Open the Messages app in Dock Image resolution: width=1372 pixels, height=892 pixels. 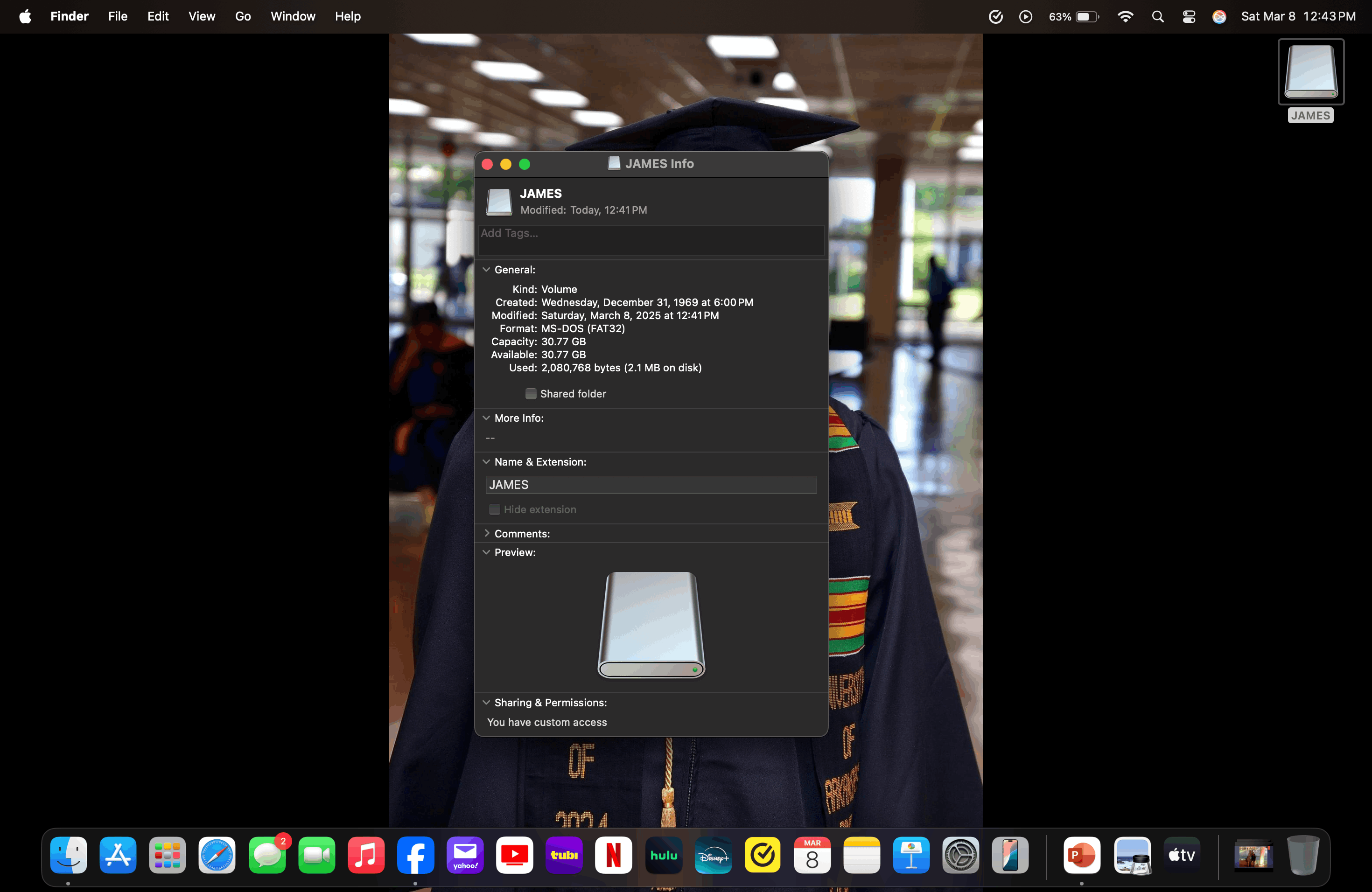coord(266,855)
